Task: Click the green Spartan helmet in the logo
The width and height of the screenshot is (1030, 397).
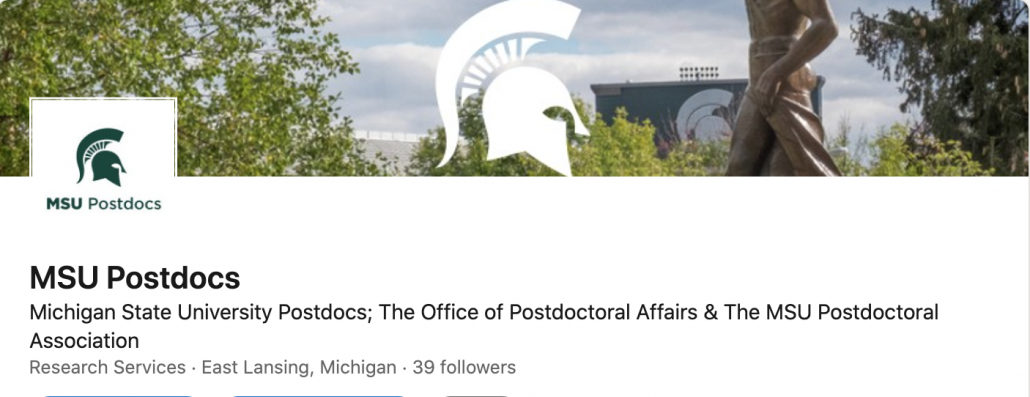Action: 101,156
